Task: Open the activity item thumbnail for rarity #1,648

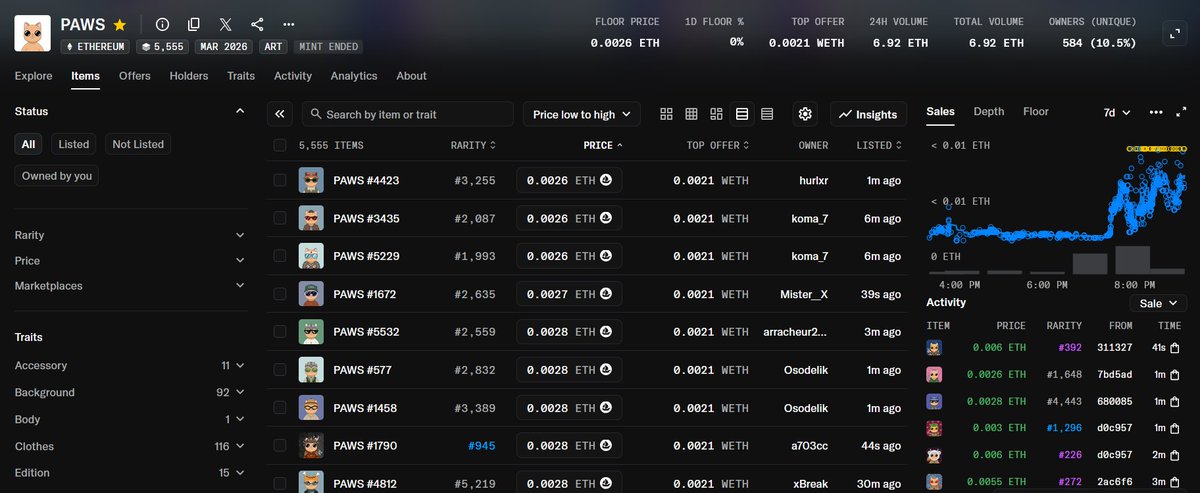Action: (934, 375)
